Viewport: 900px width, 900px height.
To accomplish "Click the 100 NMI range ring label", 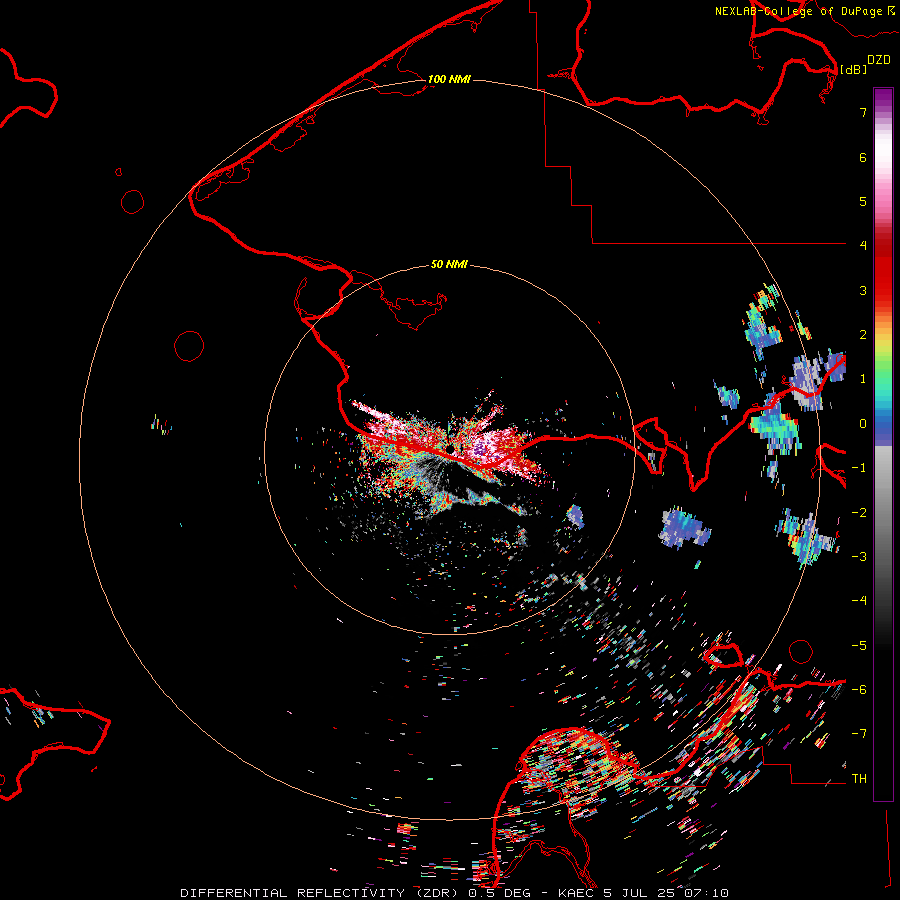I will 449,79.
